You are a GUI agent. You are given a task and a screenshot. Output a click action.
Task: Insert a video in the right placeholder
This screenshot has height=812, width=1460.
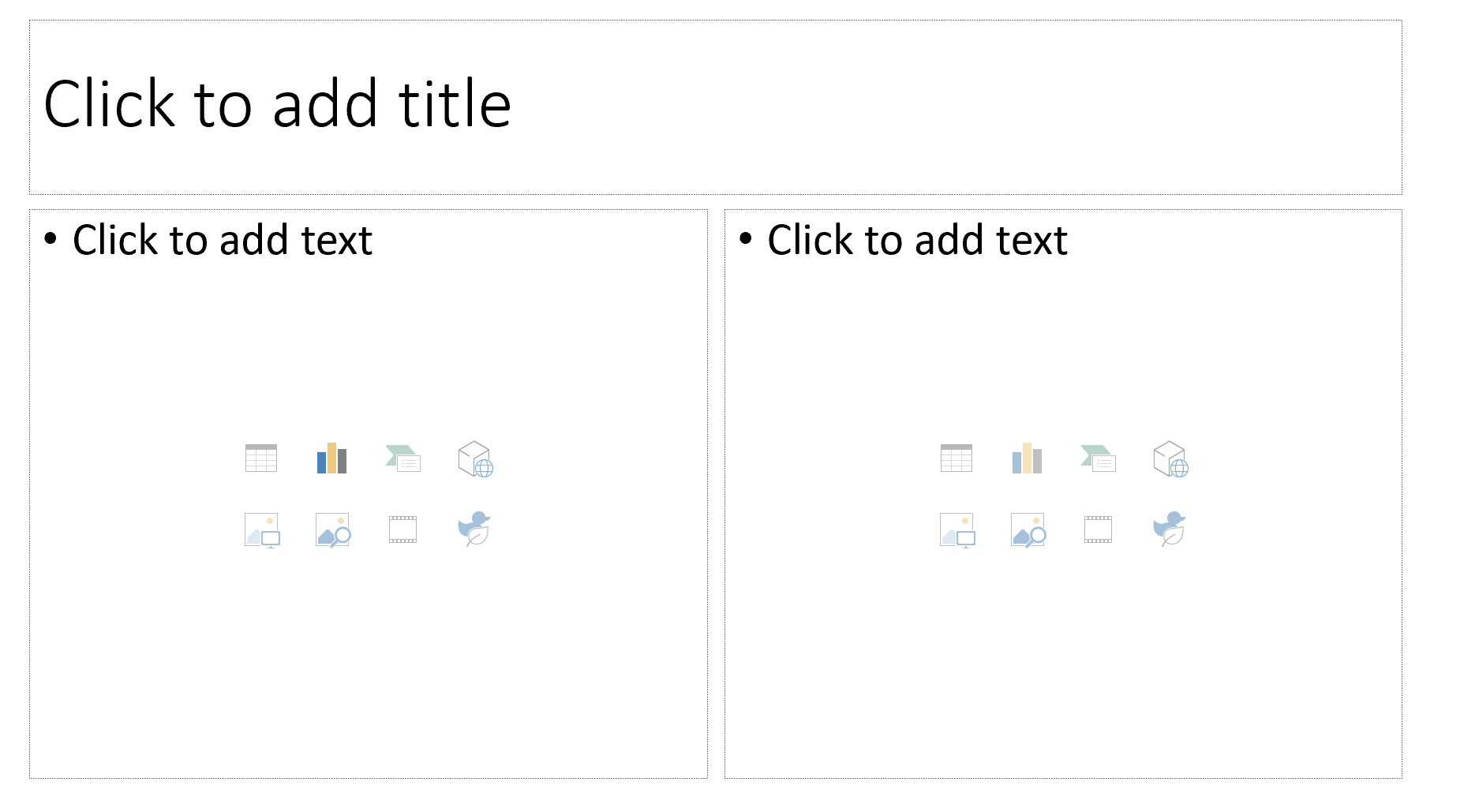[x=1097, y=529]
